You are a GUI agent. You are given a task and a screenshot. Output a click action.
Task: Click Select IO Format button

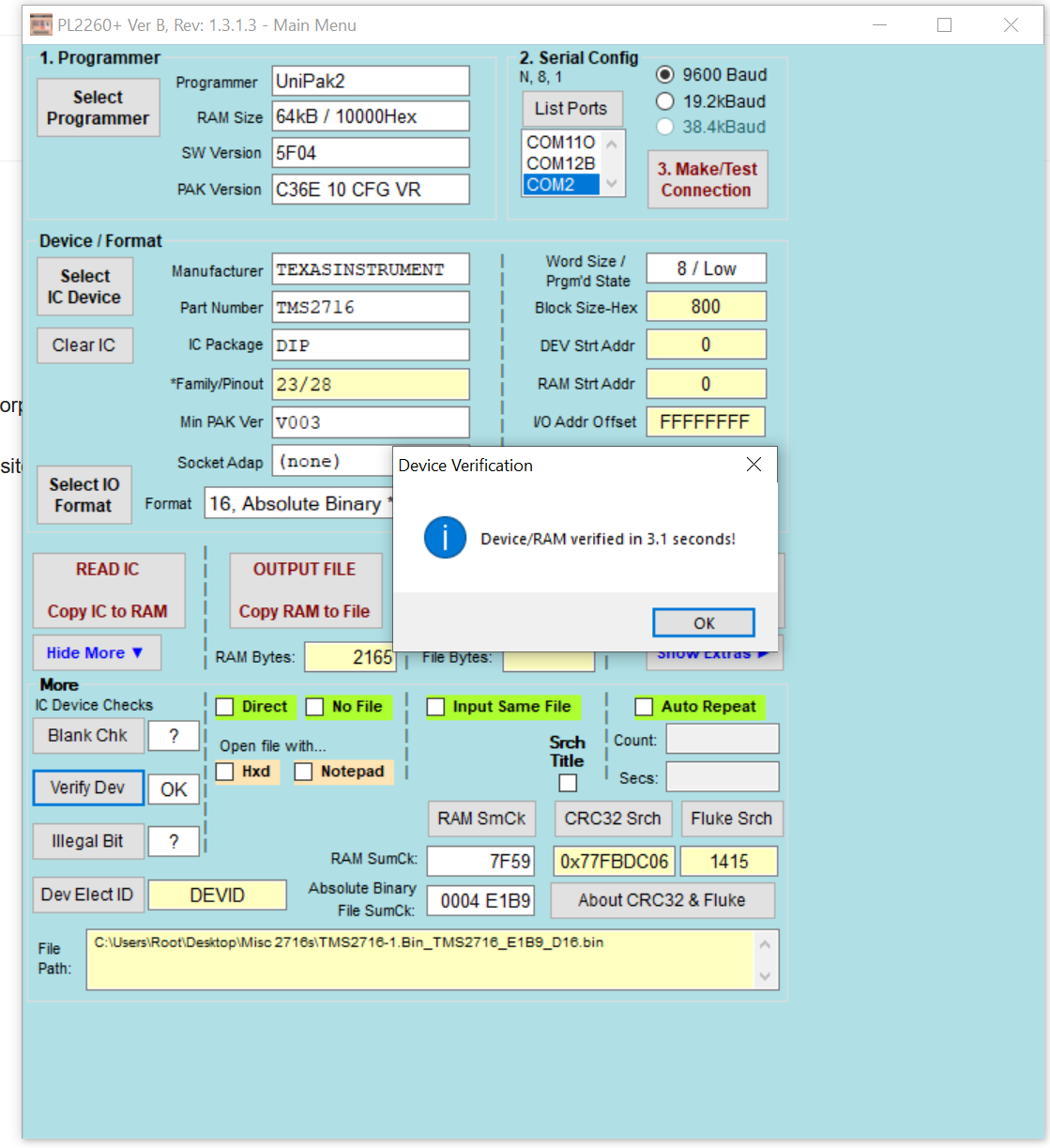point(84,495)
